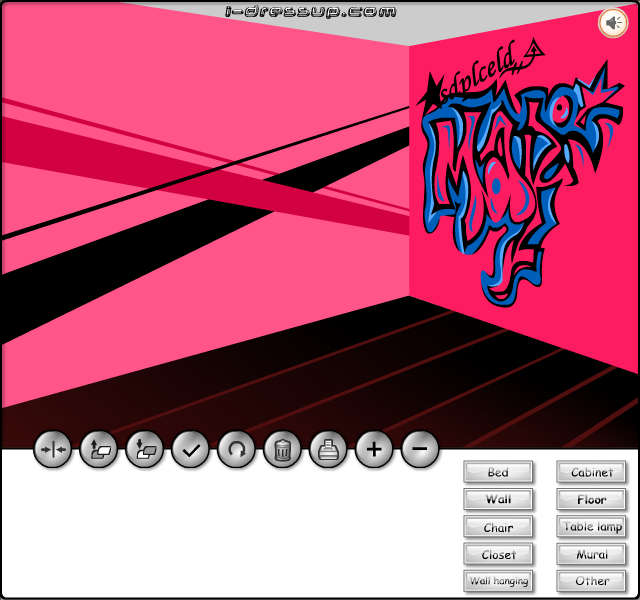The height and width of the screenshot is (600, 640).
Task: Print the room with printer icon
Action: (328, 449)
